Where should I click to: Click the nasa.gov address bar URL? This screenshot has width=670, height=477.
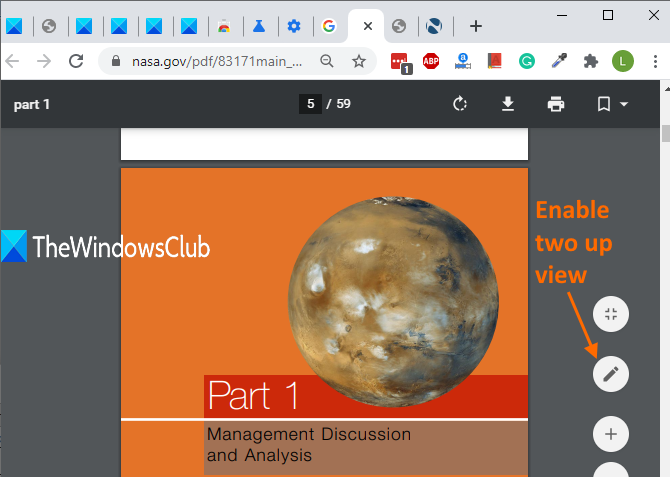217,62
